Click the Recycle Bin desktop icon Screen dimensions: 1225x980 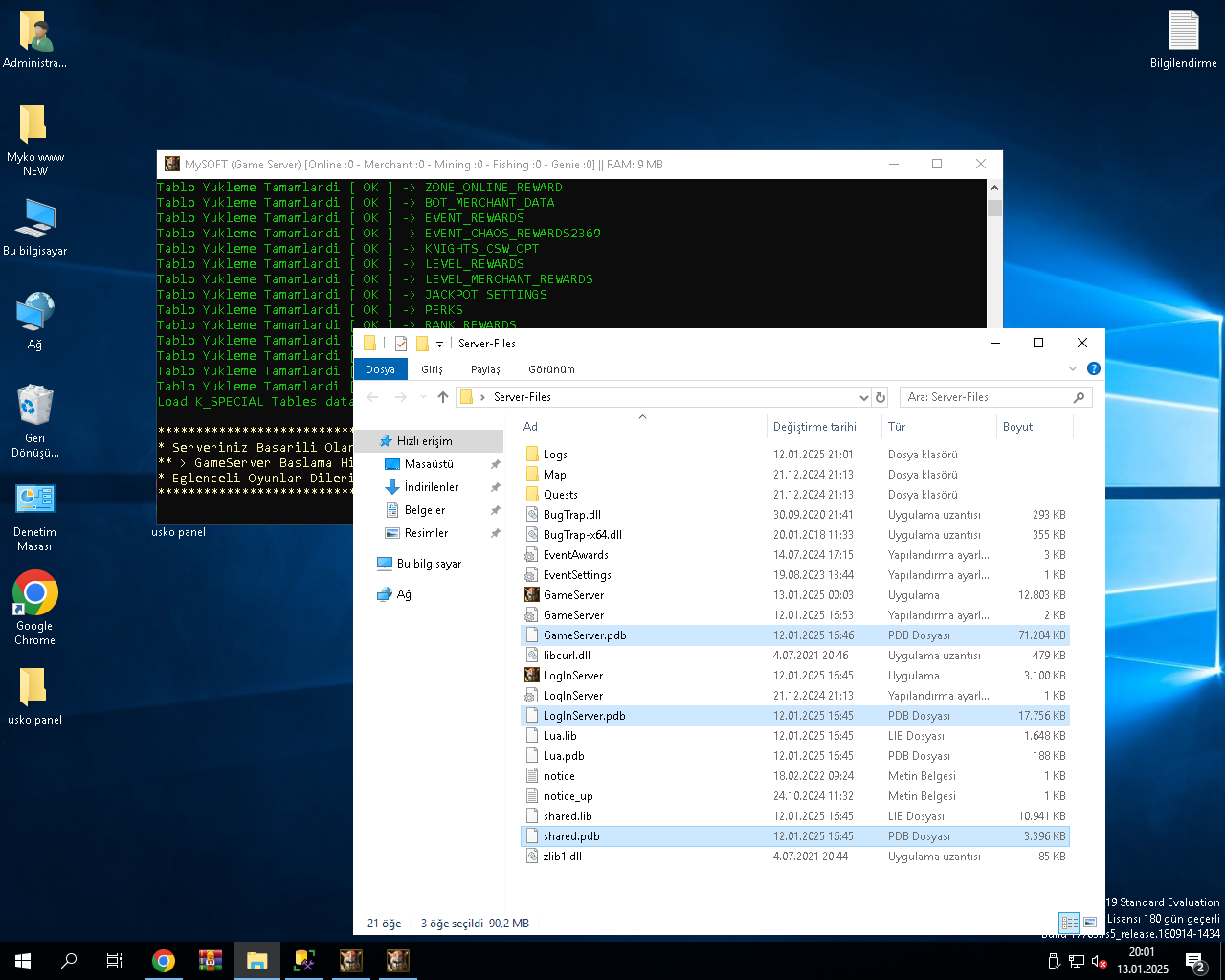click(x=35, y=419)
